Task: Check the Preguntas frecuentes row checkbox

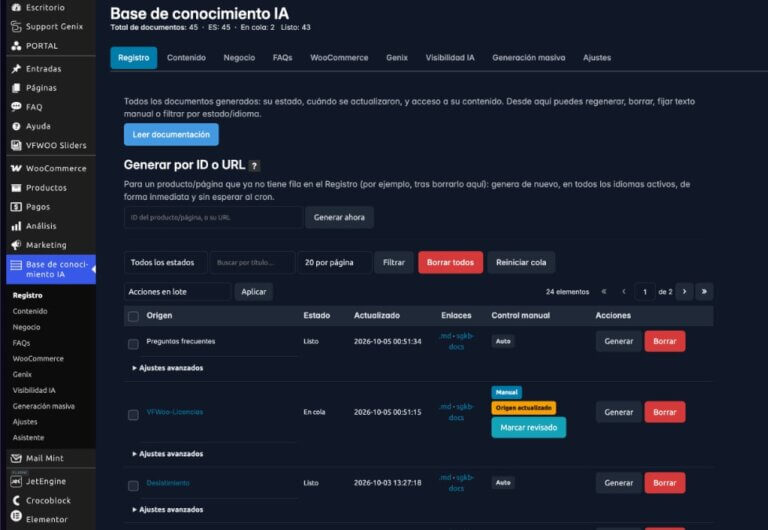Action: [133, 344]
